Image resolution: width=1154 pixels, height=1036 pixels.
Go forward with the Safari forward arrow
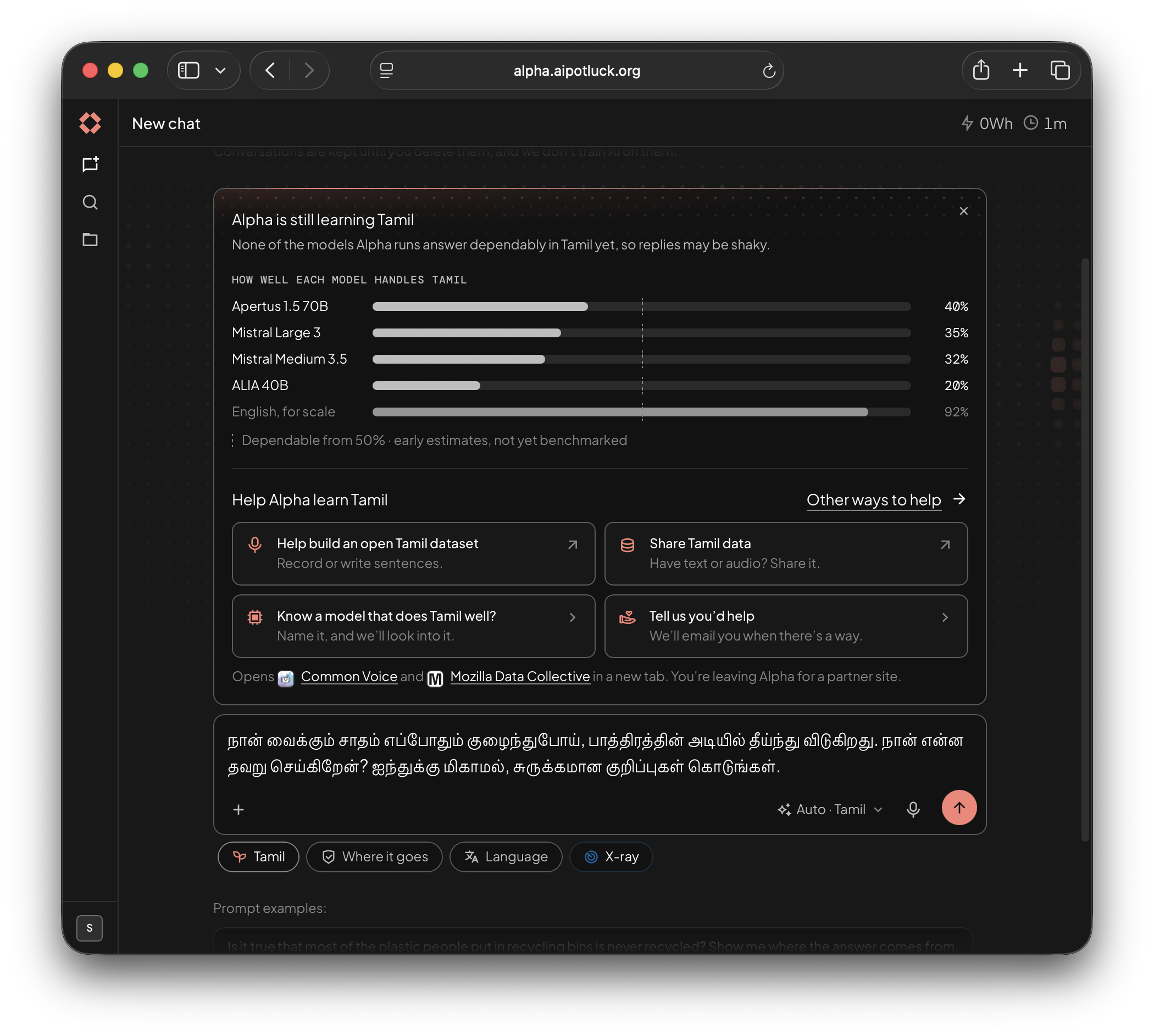pos(309,70)
